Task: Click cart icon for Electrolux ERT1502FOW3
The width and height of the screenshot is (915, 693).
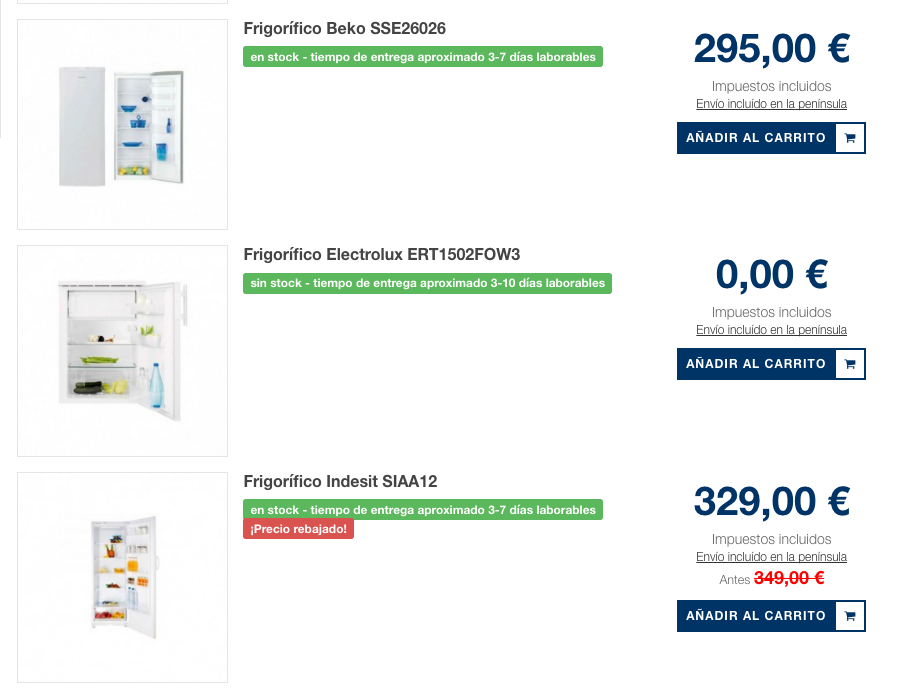Action: [850, 364]
